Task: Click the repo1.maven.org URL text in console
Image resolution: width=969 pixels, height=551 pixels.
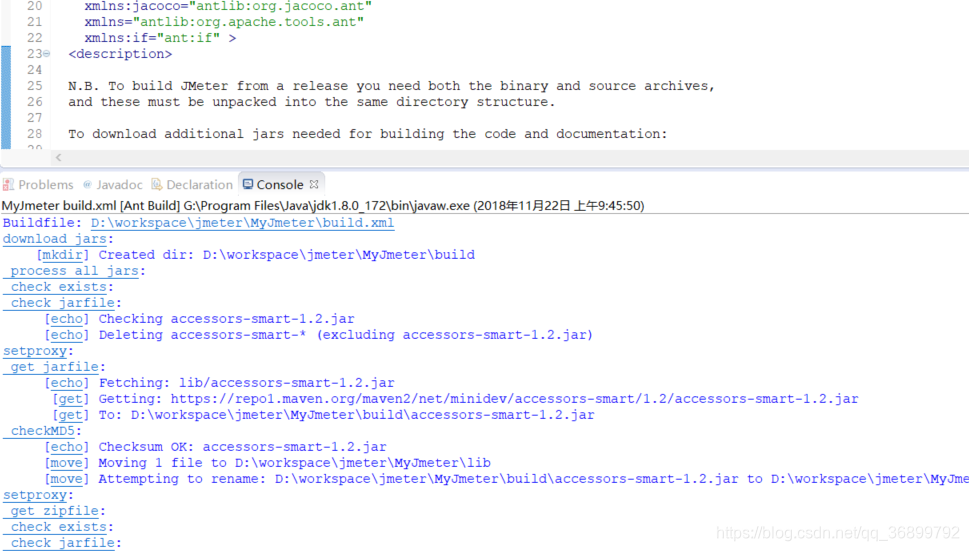Action: coord(514,400)
